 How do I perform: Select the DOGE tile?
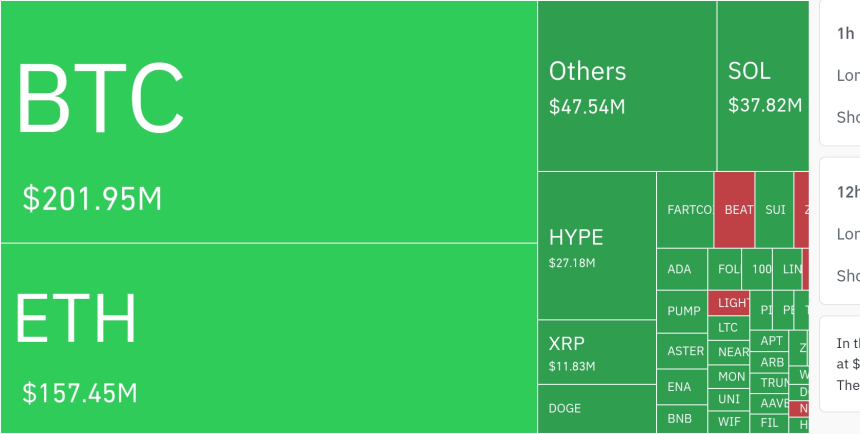[596, 409]
